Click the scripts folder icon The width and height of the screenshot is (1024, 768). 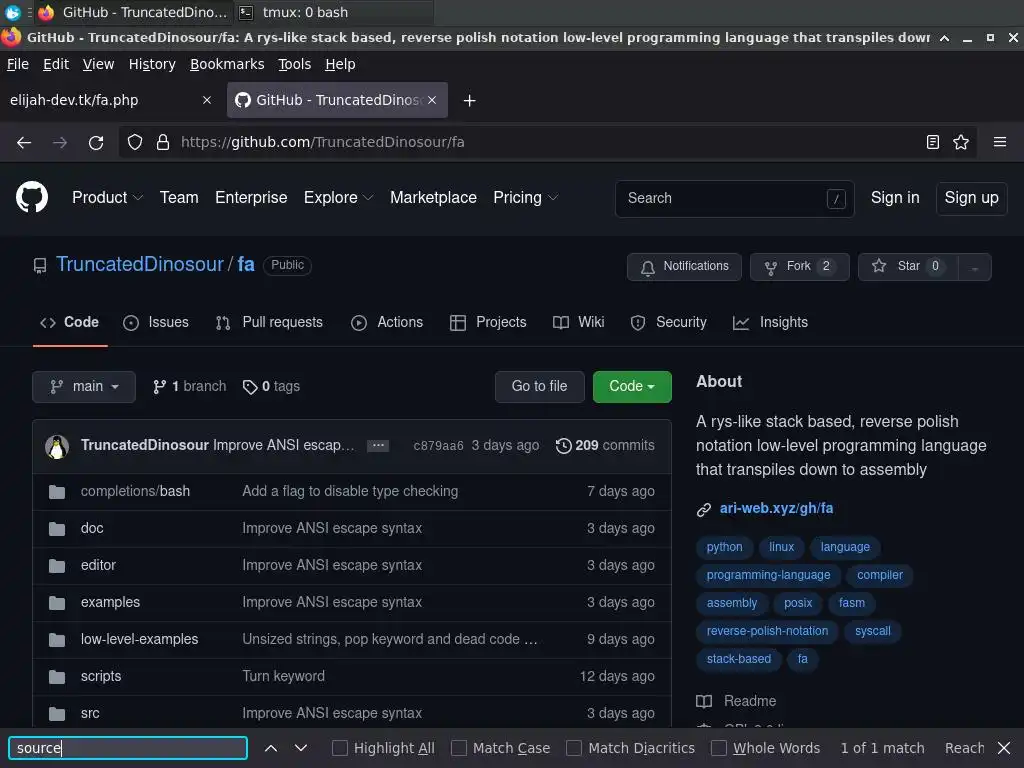57,677
